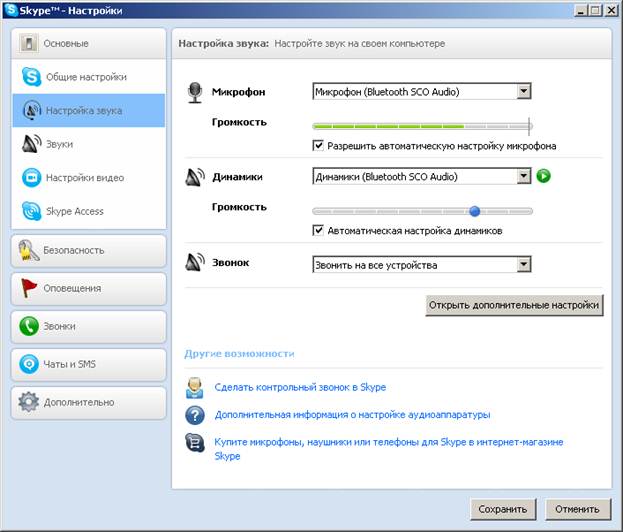This screenshot has width=623, height=532.
Task: Open the Безопасность section
Action: 89,251
